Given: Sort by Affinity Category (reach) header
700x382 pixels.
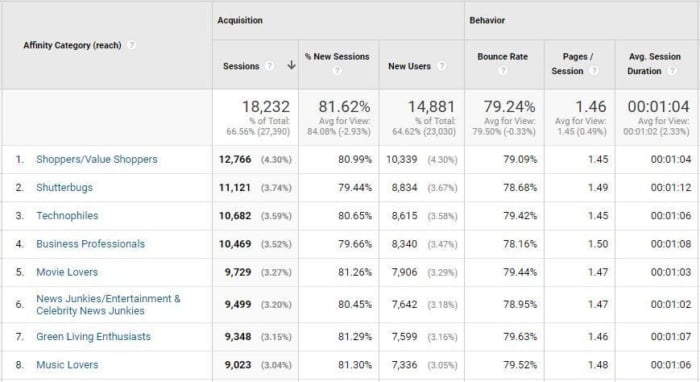Looking at the screenshot, I should pos(72,45).
